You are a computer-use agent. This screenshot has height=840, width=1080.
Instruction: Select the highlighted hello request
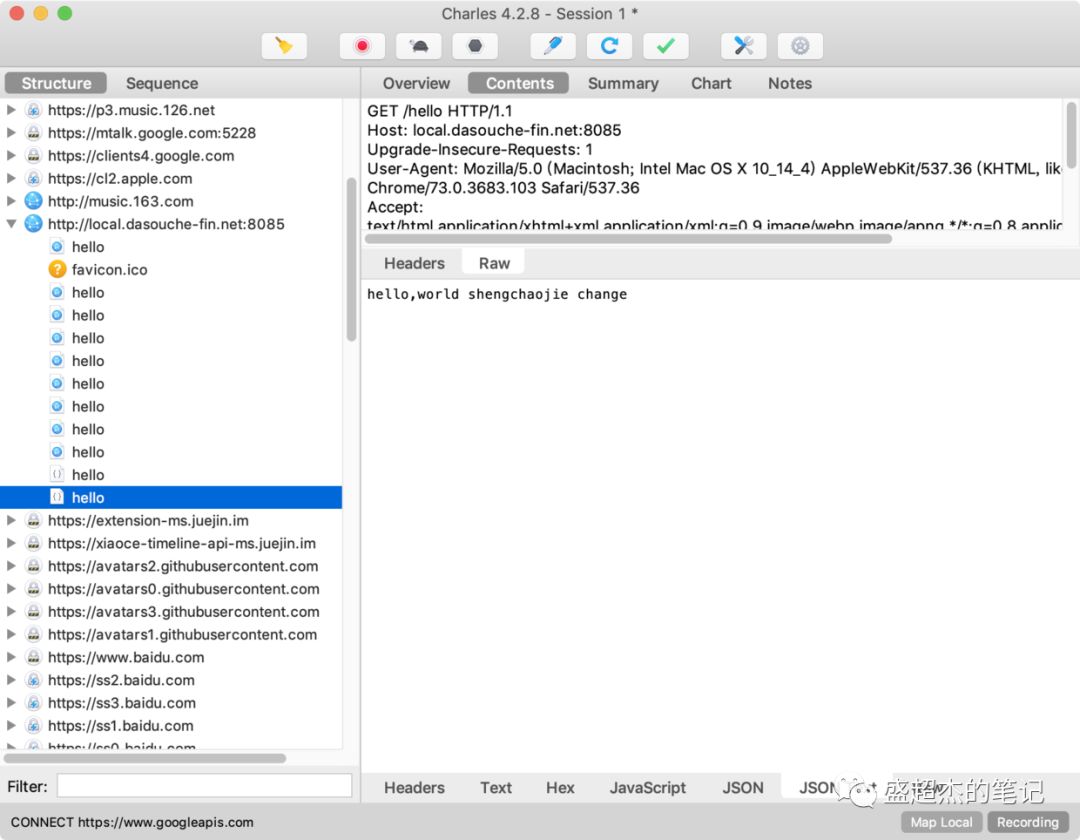(x=171, y=497)
